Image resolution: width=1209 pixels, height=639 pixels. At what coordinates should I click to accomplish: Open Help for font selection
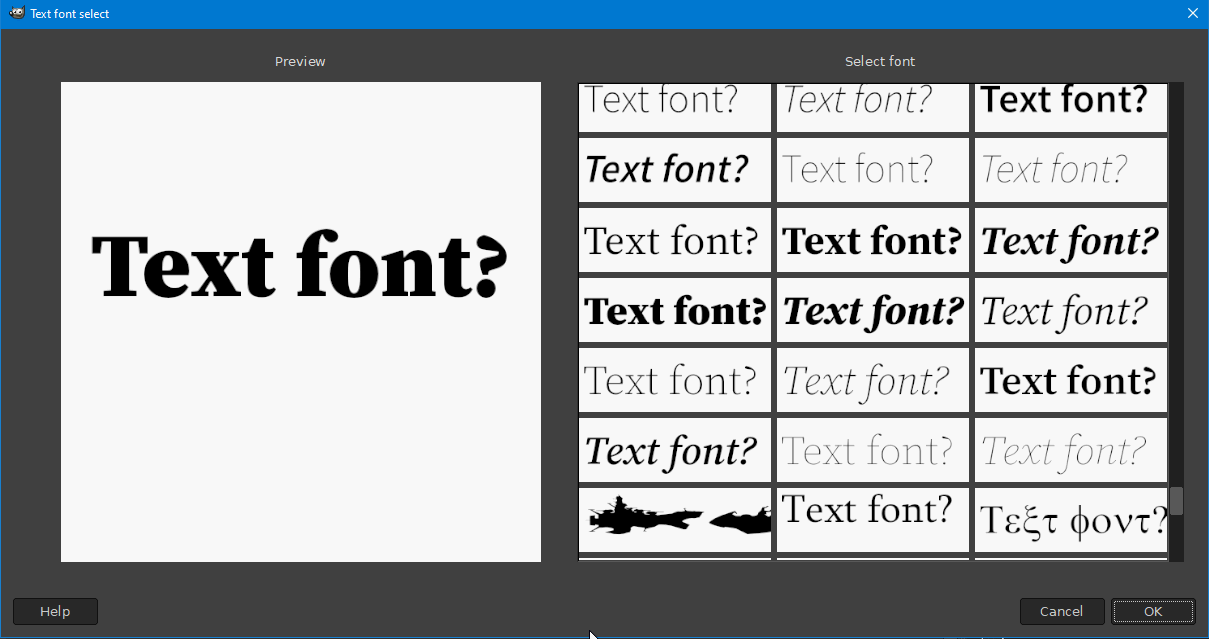click(x=55, y=611)
